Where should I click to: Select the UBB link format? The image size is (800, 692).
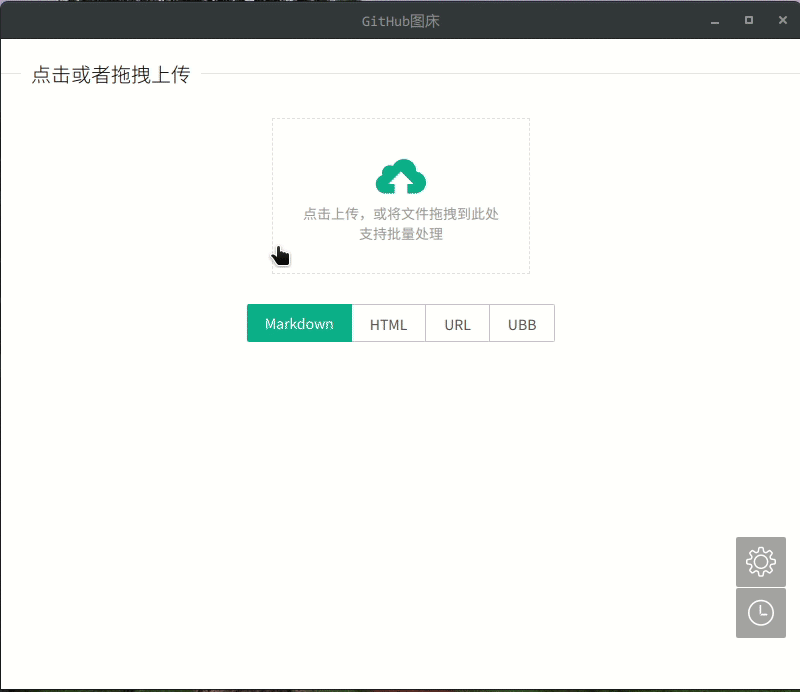(522, 324)
